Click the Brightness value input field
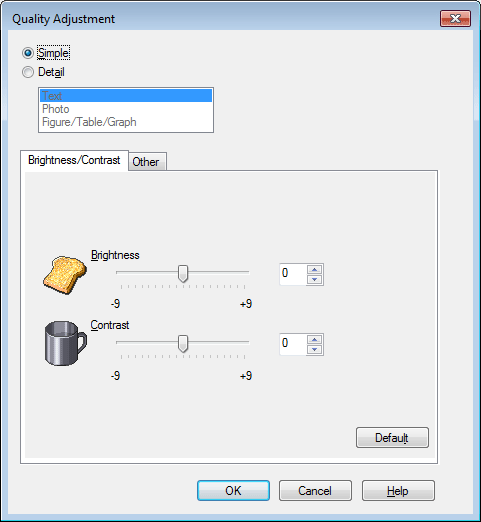 [x=293, y=274]
